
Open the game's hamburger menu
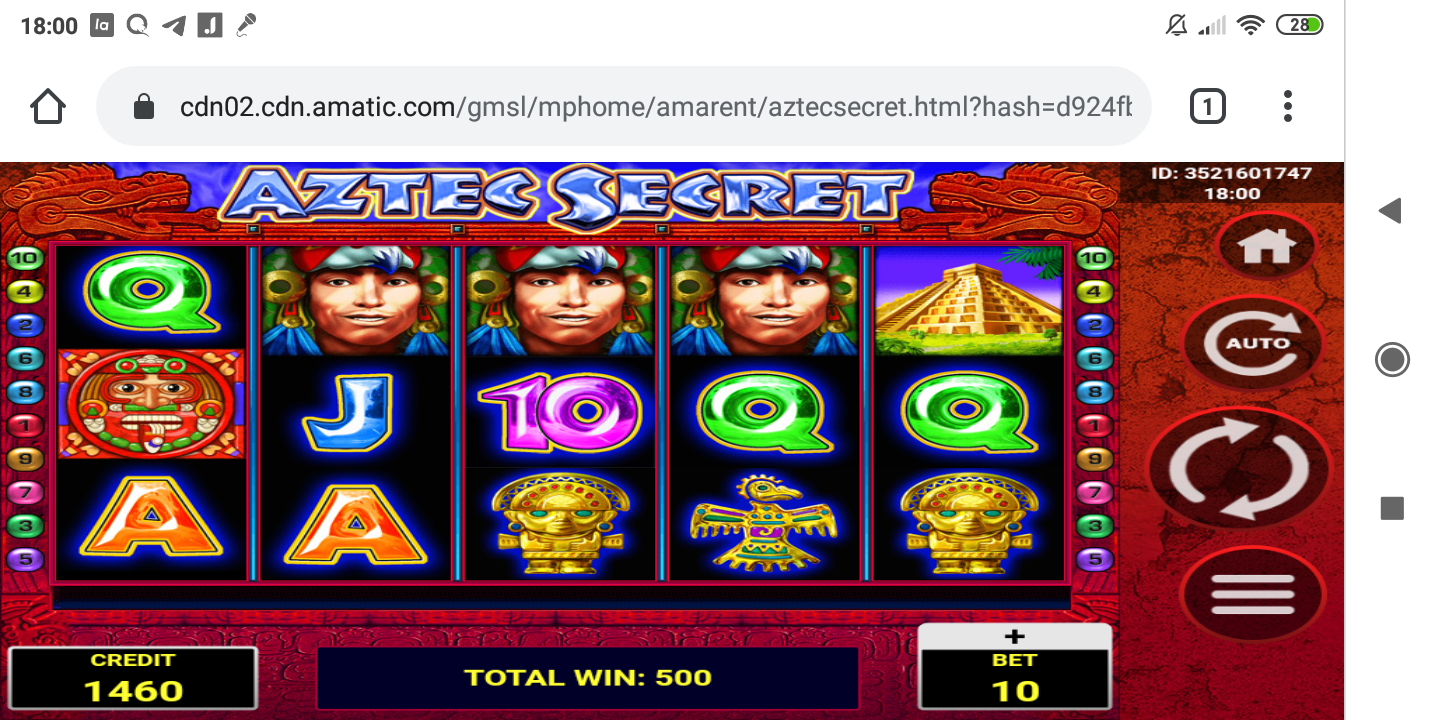1252,595
